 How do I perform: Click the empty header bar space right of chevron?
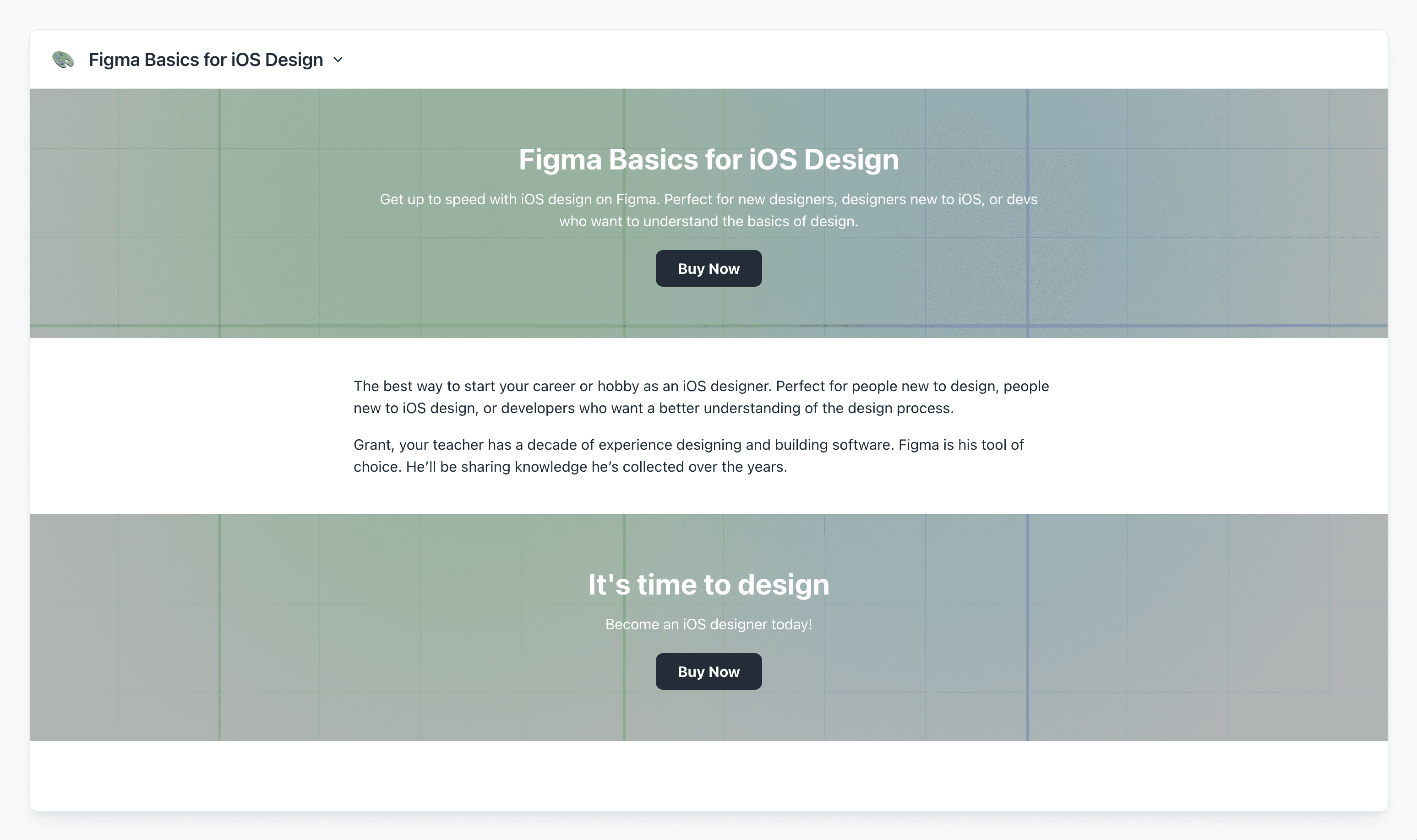point(849,60)
